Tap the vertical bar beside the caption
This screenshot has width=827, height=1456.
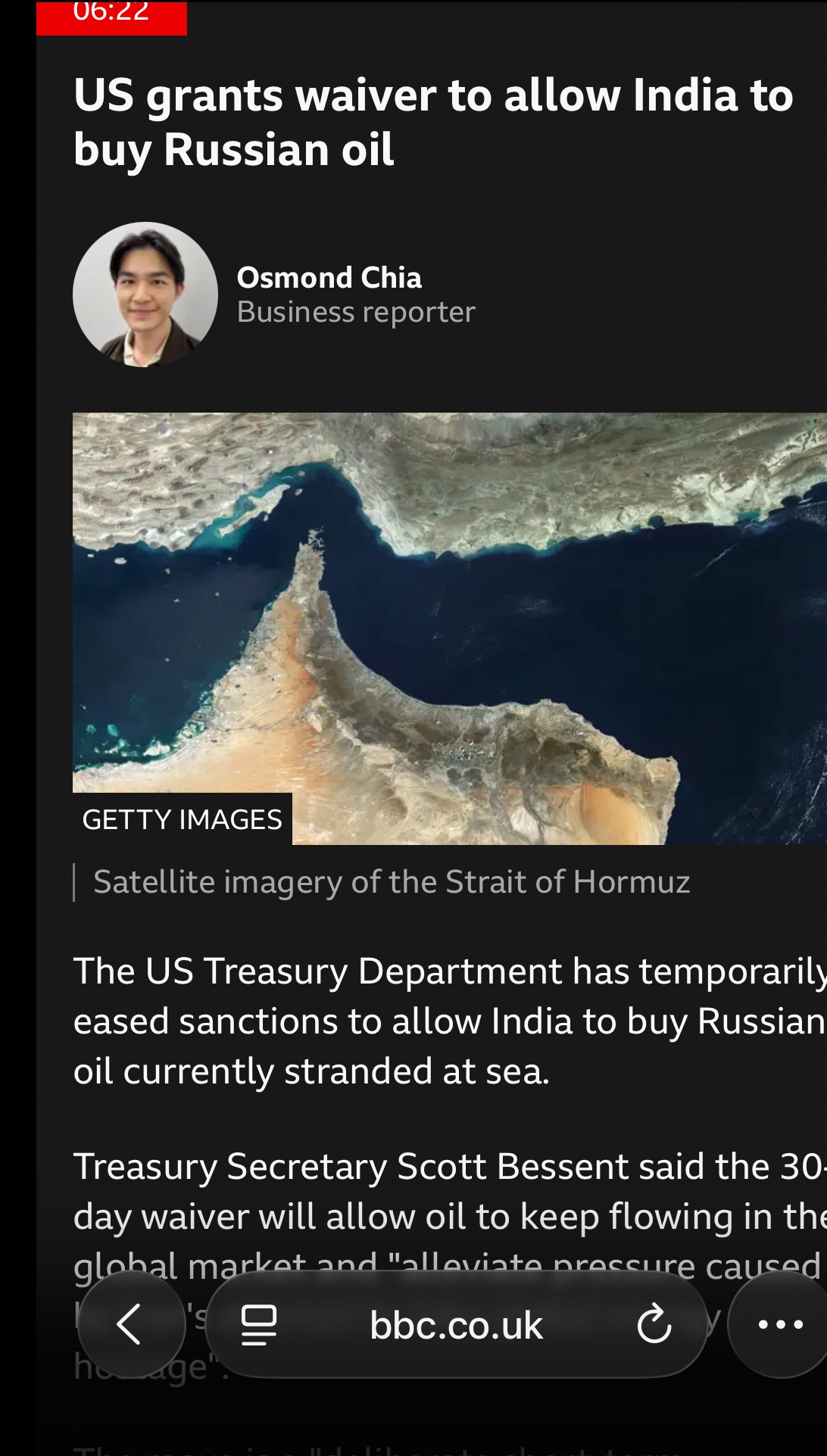tap(74, 882)
